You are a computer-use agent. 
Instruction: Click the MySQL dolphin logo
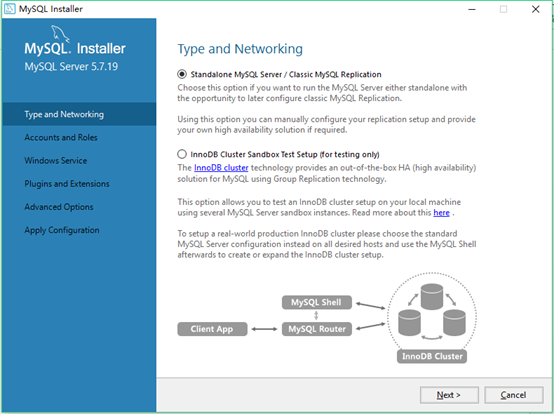pos(60,34)
